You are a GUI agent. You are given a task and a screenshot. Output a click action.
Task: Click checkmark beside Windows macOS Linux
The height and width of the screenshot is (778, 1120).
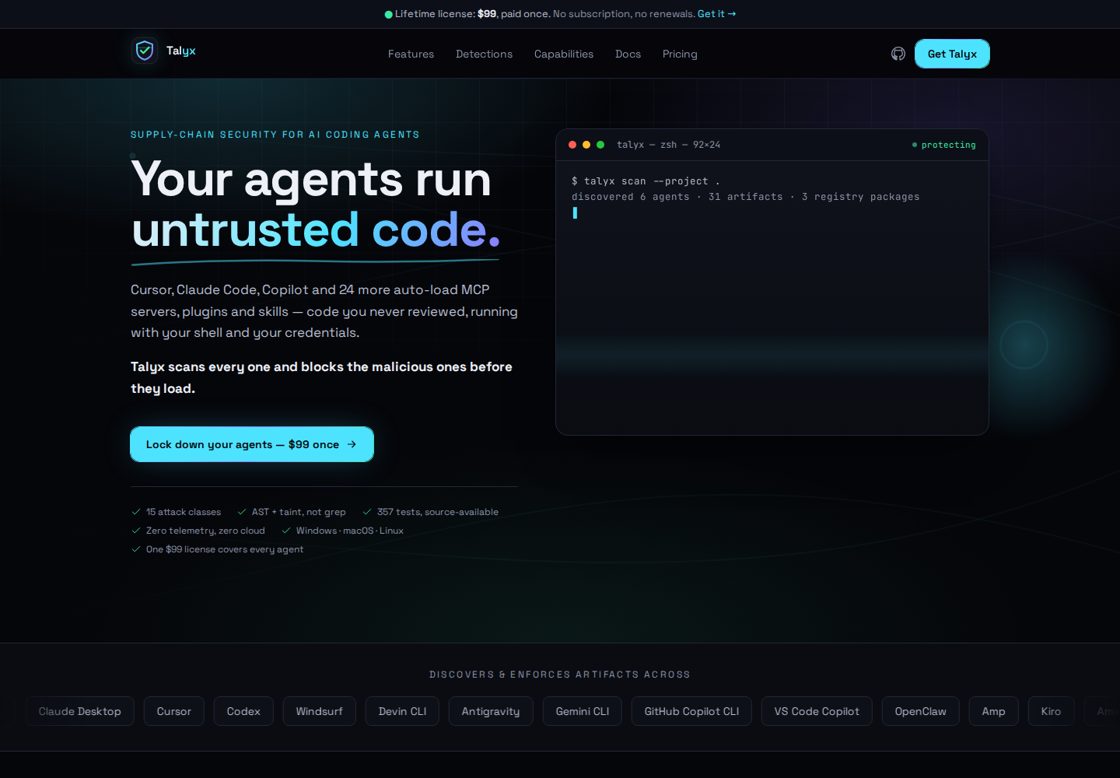[x=286, y=530]
